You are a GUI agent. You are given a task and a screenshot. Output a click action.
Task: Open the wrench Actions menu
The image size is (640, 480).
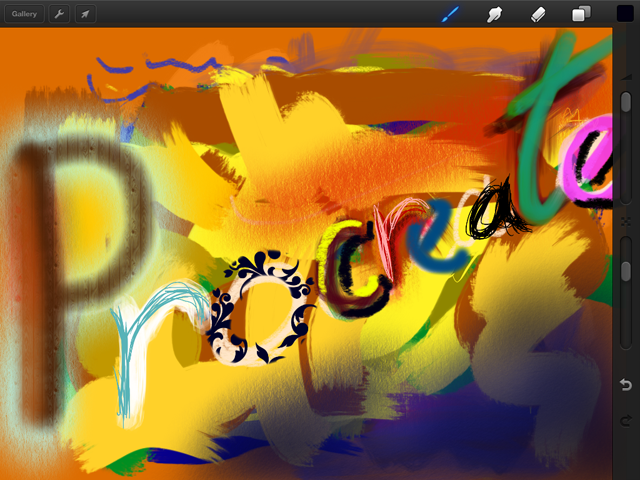[x=59, y=14]
